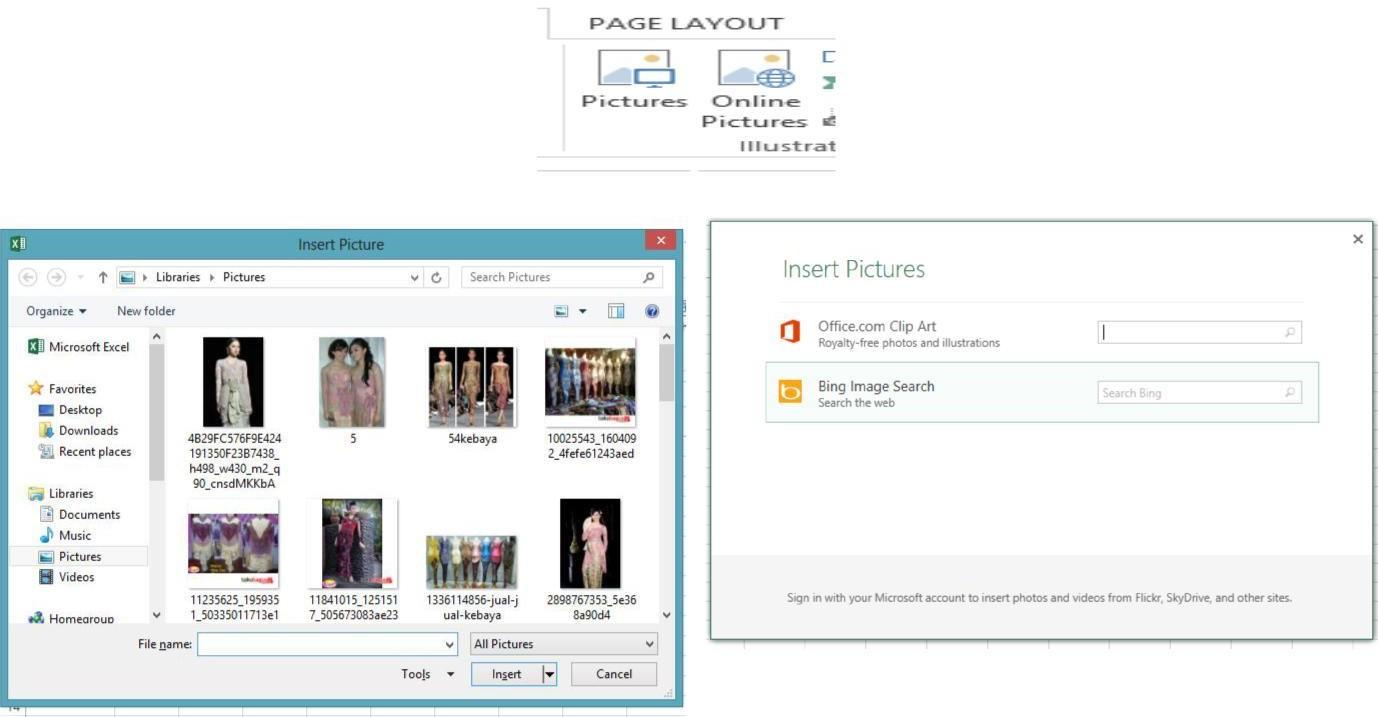Screen dimensions: 1378x717
Task: Open the Documents library
Action: (79, 514)
